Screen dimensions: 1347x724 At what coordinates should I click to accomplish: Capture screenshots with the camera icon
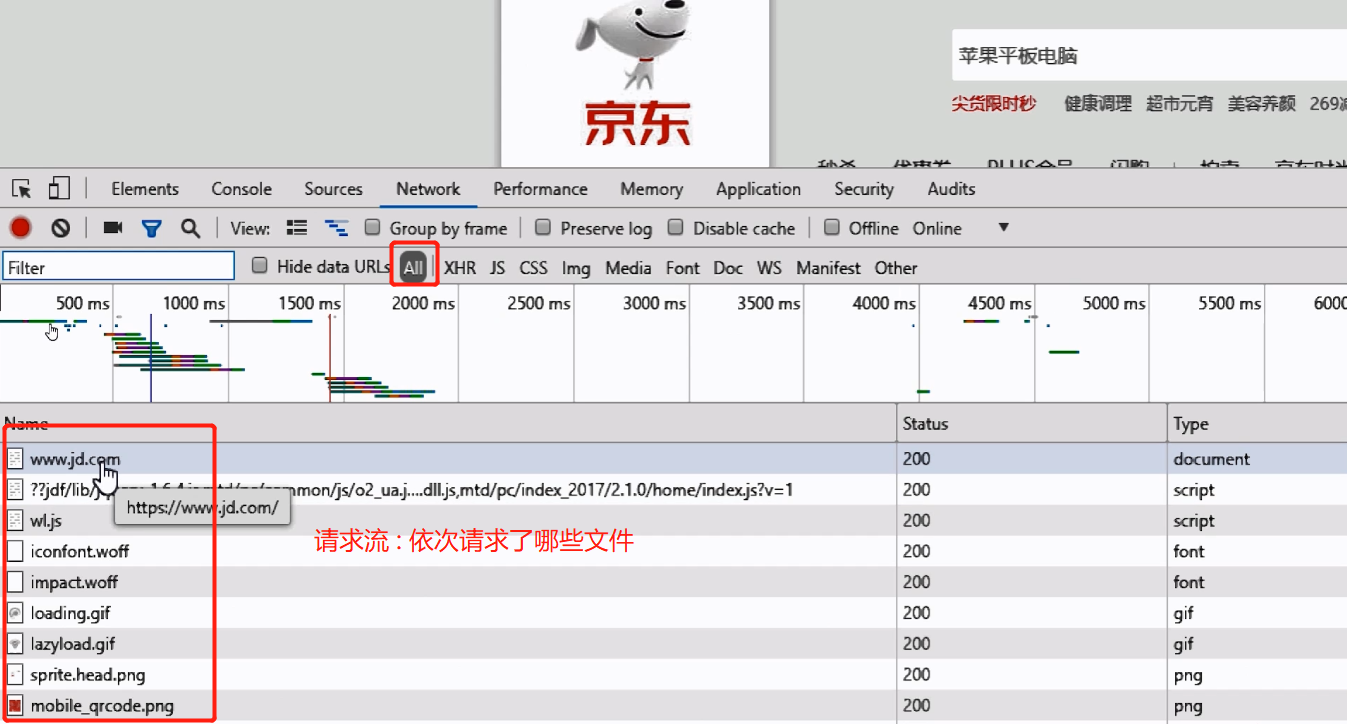point(113,228)
